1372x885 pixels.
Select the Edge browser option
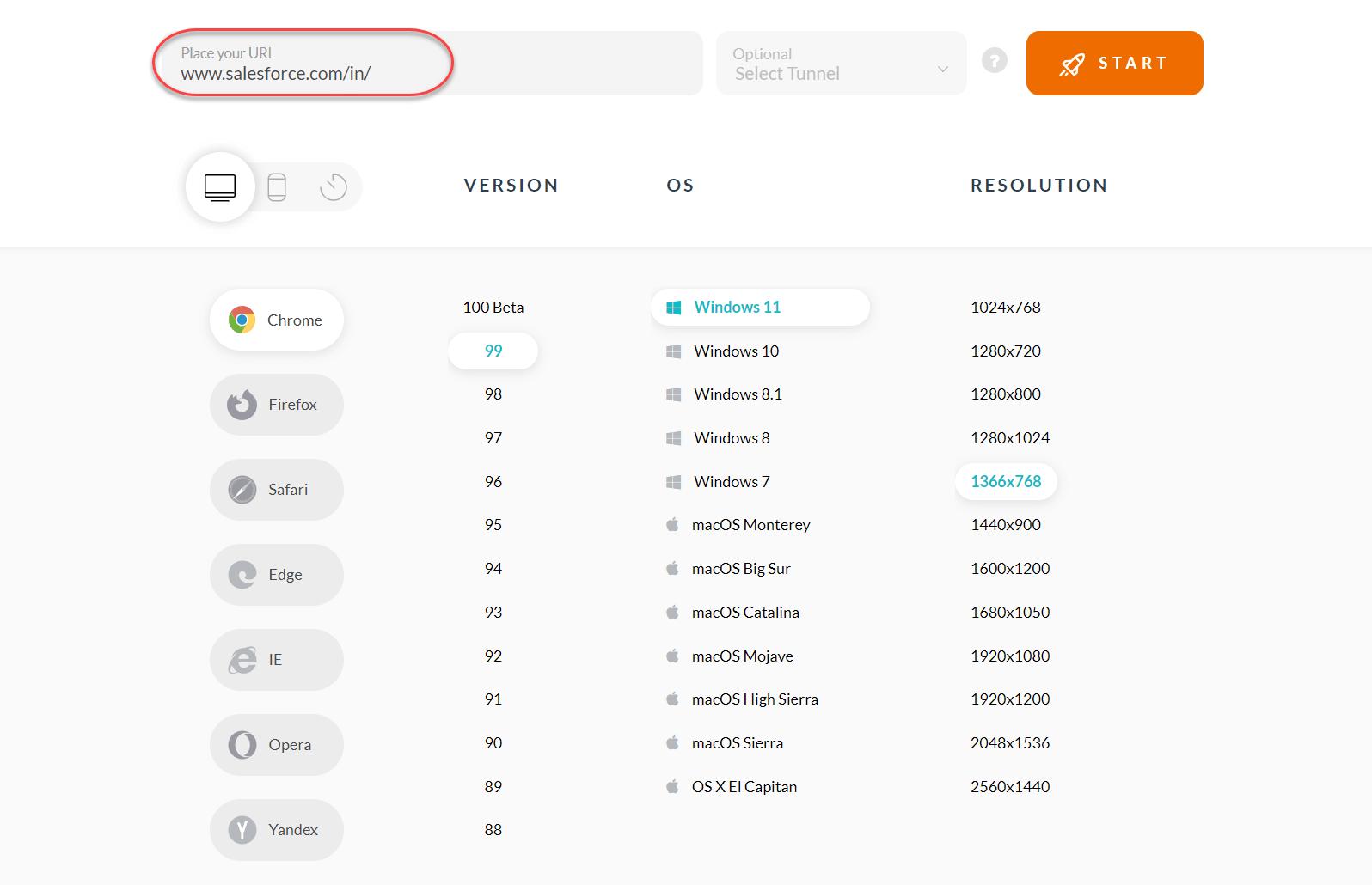click(x=276, y=575)
